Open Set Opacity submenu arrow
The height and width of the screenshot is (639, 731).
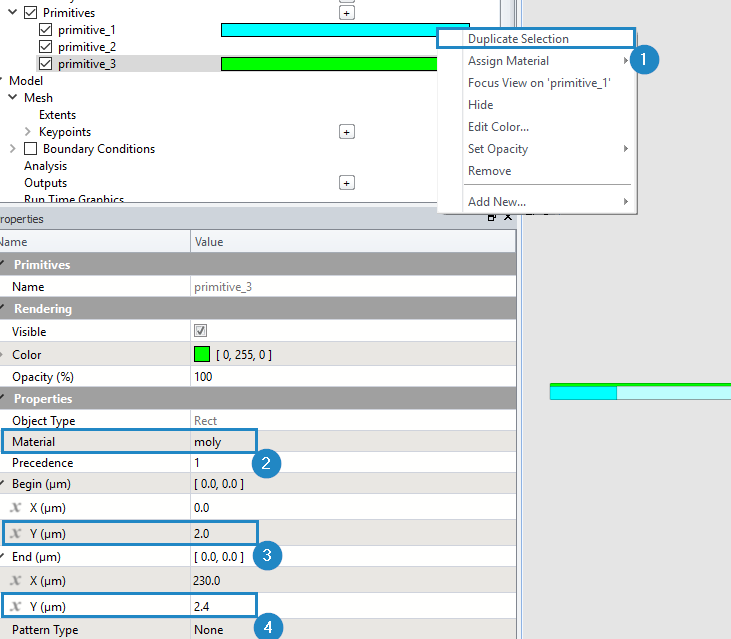[626, 149]
